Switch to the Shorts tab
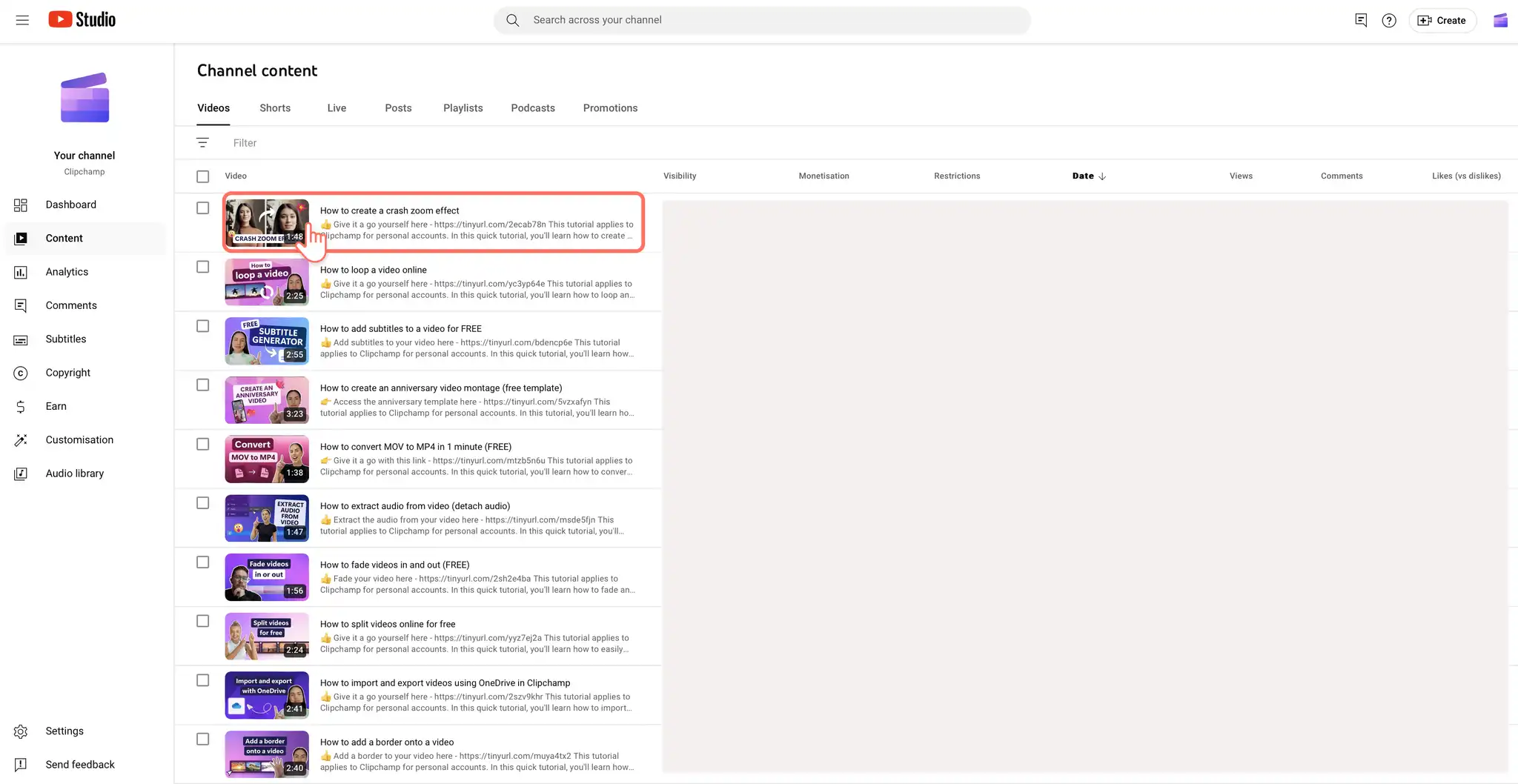1518x784 pixels. click(x=275, y=108)
